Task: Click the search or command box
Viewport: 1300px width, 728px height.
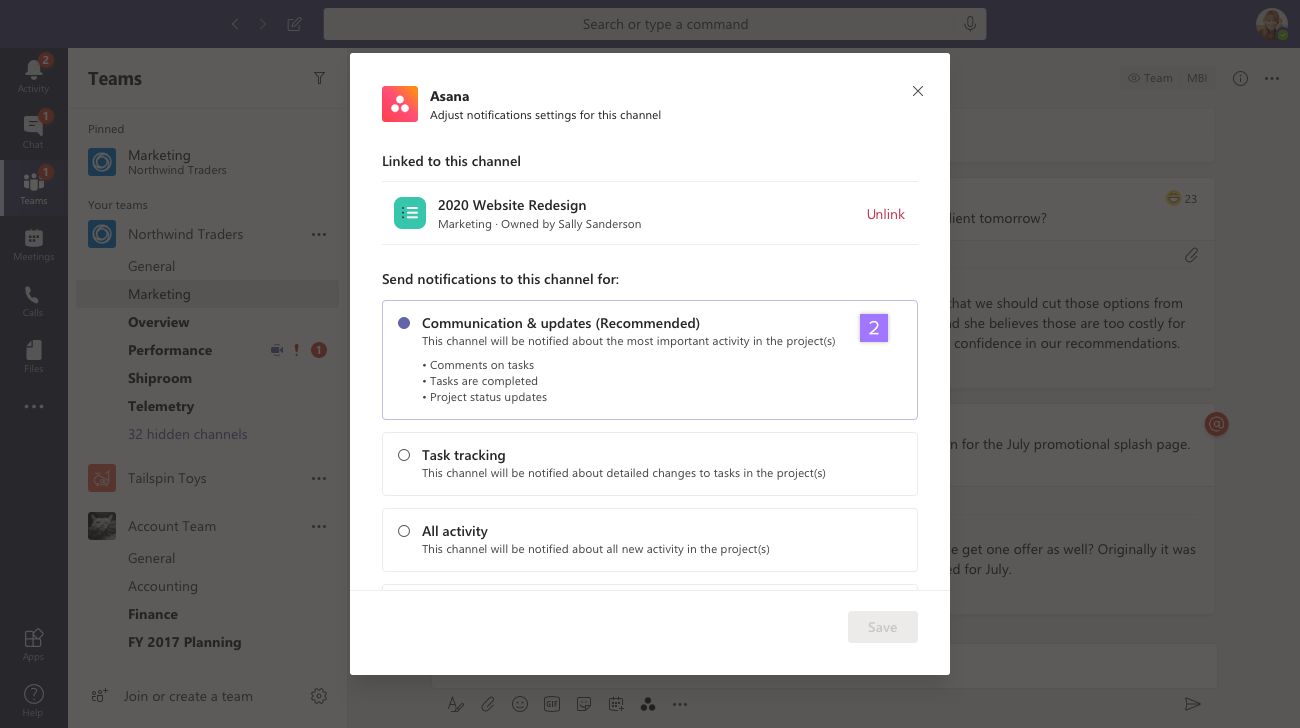Action: pos(655,24)
